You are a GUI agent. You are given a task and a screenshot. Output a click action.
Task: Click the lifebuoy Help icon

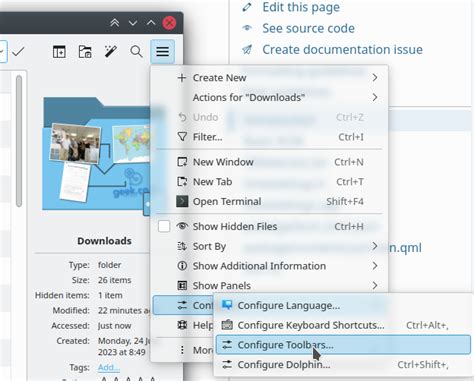(182, 324)
